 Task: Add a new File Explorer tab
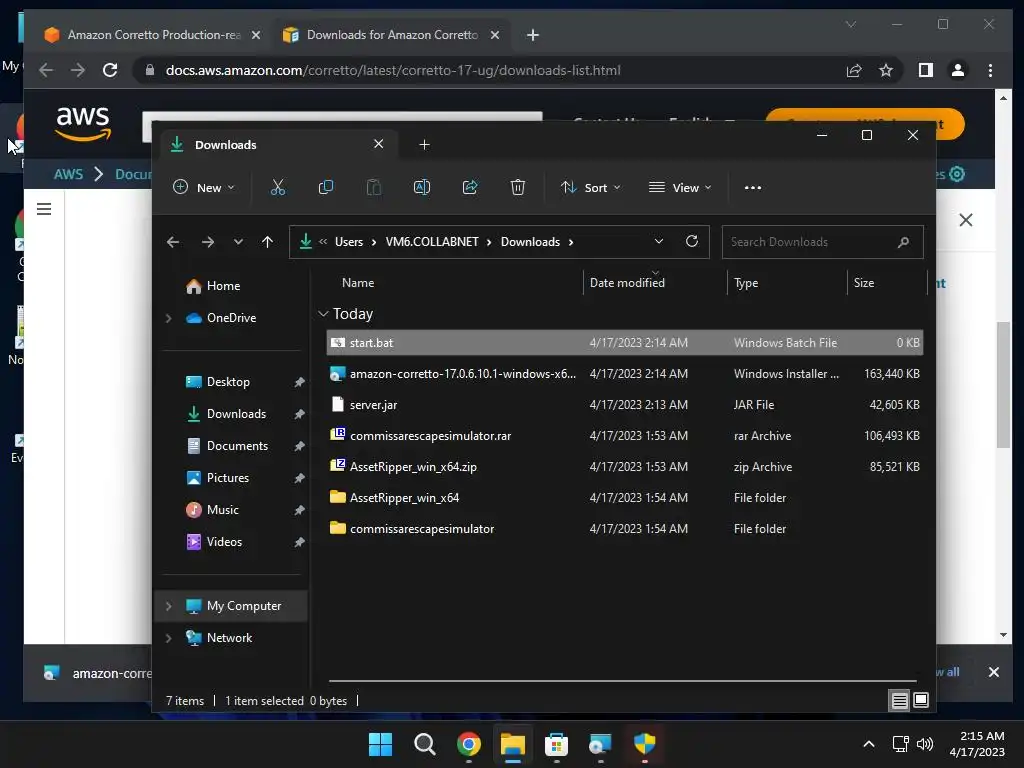(x=424, y=144)
